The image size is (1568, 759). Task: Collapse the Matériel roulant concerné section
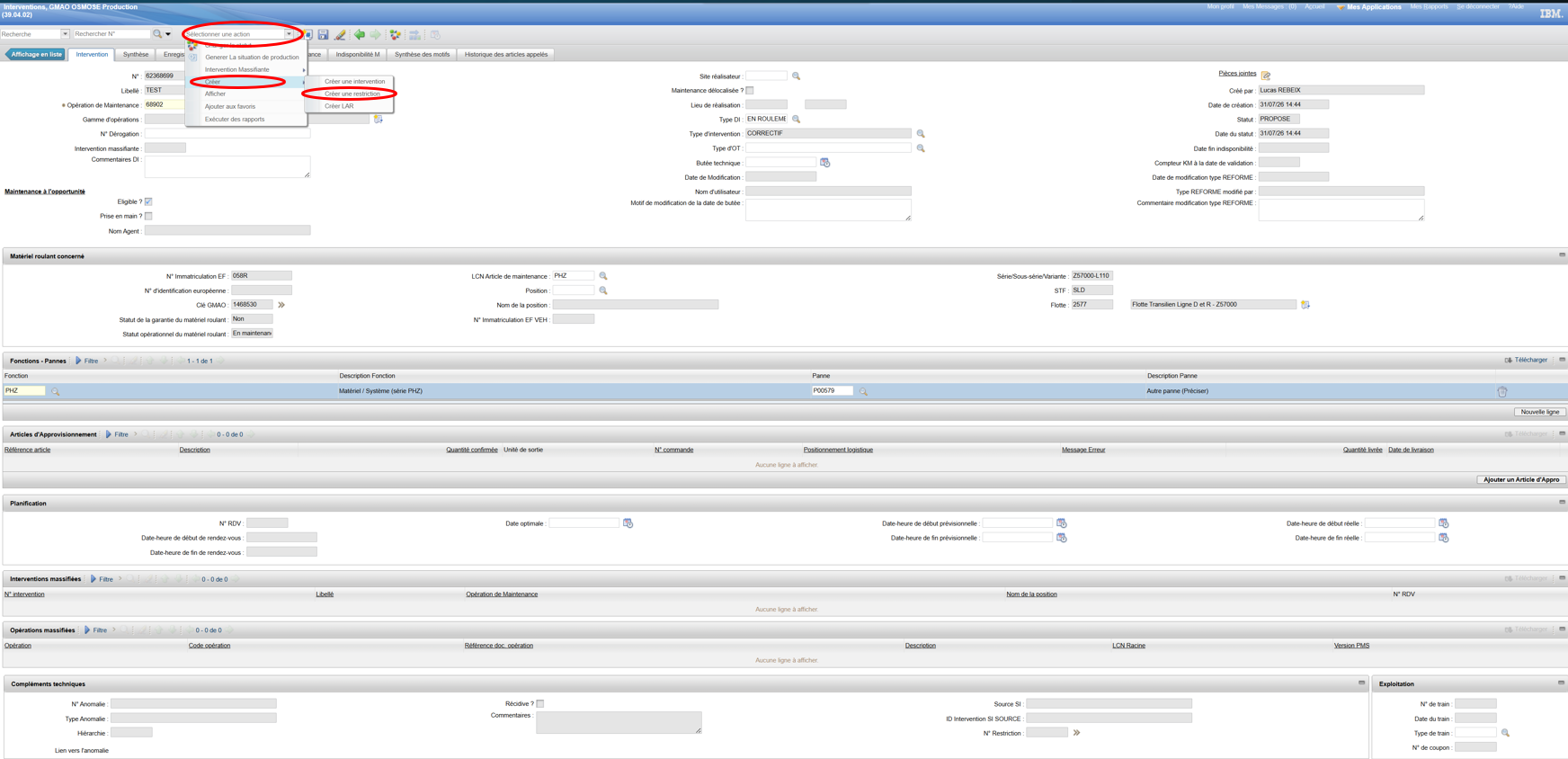pyautogui.click(x=1562, y=255)
